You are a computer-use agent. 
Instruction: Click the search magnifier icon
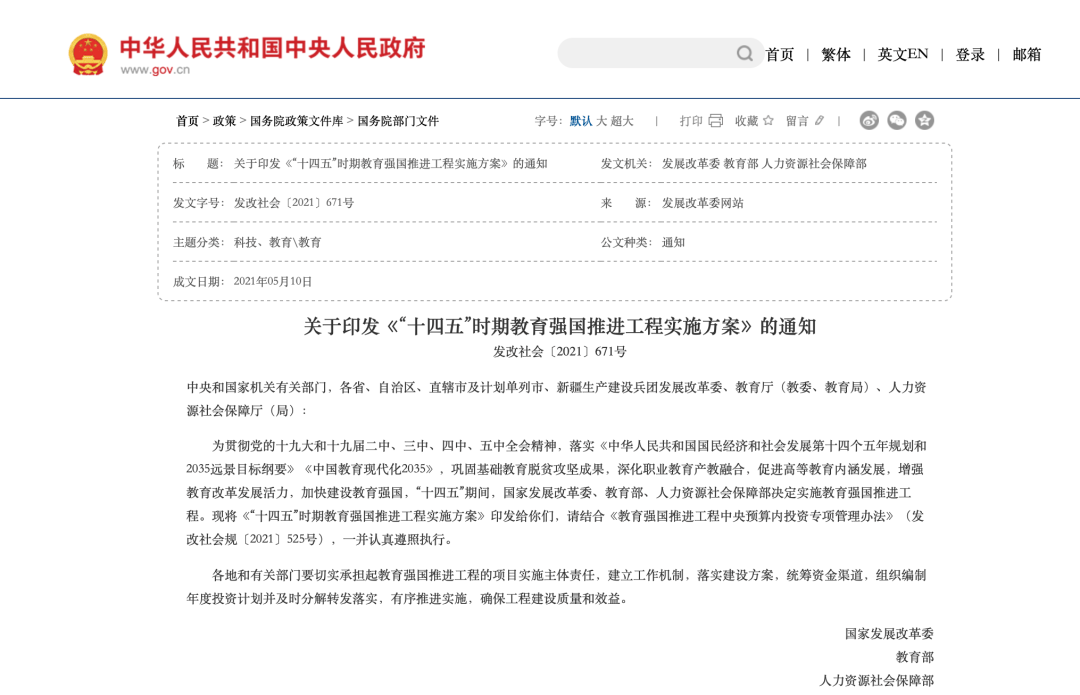743,54
